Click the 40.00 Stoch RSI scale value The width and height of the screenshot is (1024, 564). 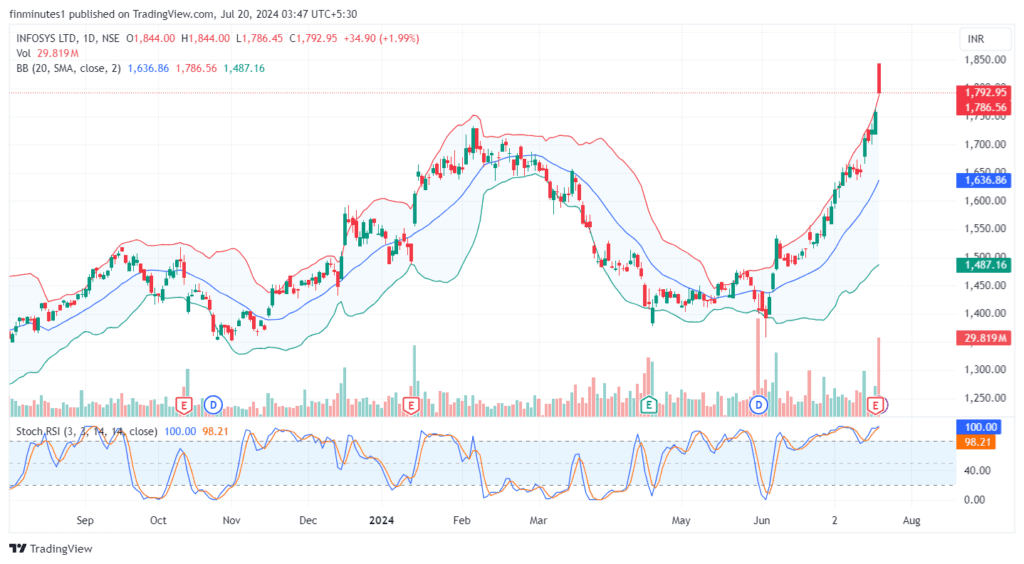[x=978, y=470]
